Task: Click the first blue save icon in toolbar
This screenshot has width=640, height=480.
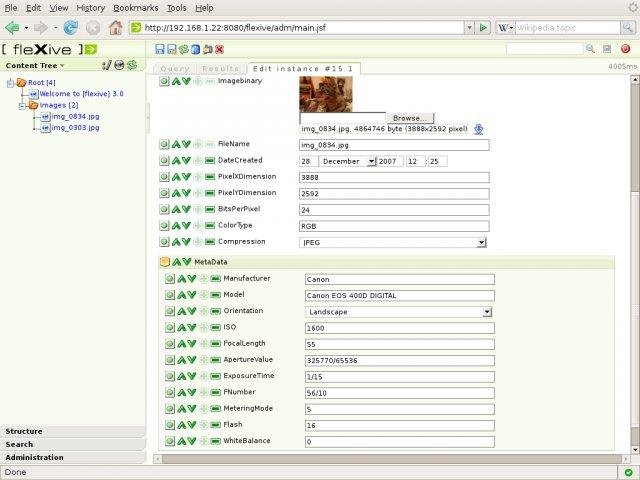Action: tap(161, 49)
